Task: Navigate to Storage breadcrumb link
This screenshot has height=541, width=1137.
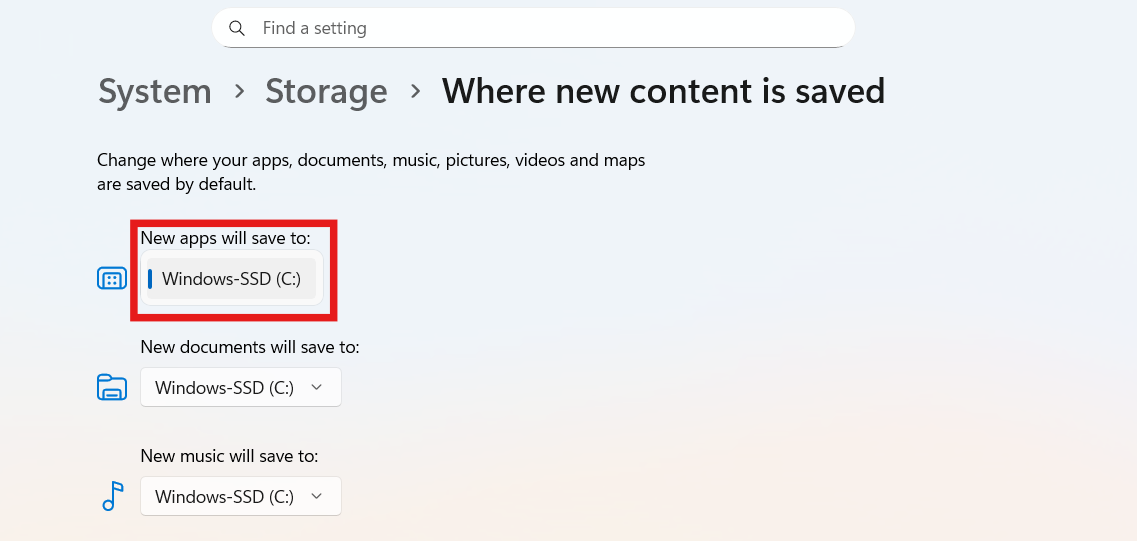Action: 326,91
